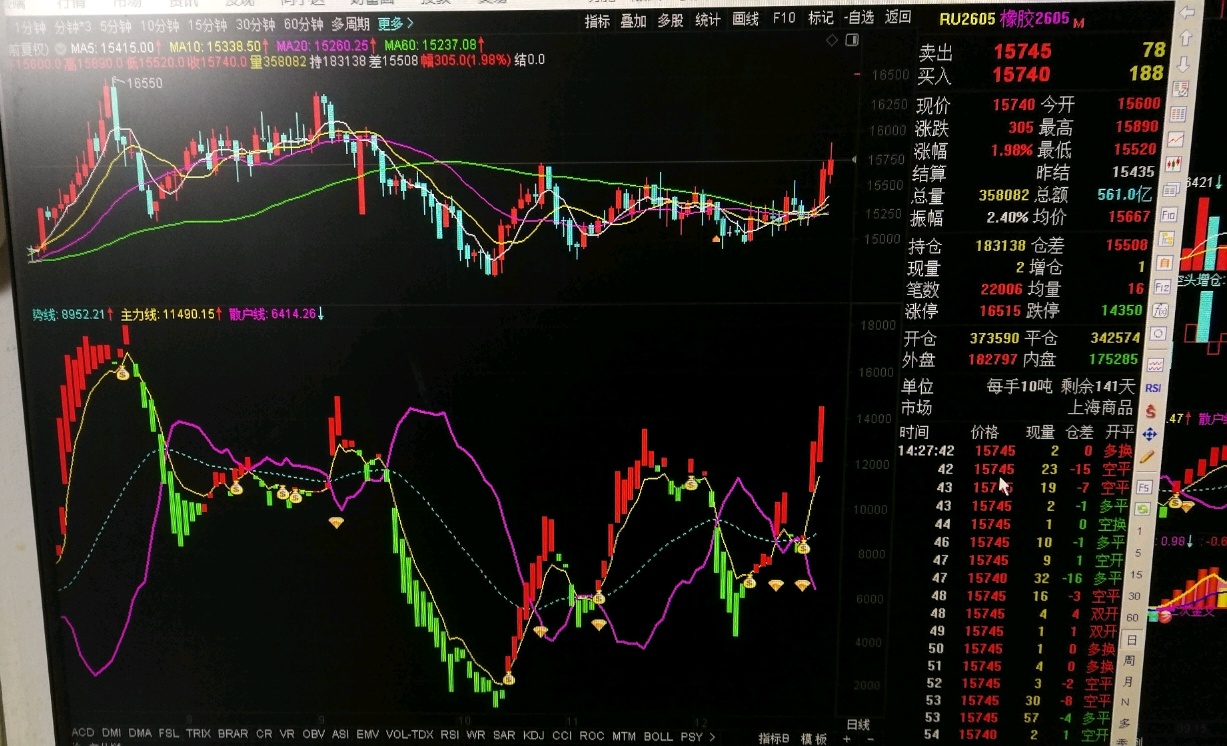Click the 画线 draw-line button

(746, 20)
